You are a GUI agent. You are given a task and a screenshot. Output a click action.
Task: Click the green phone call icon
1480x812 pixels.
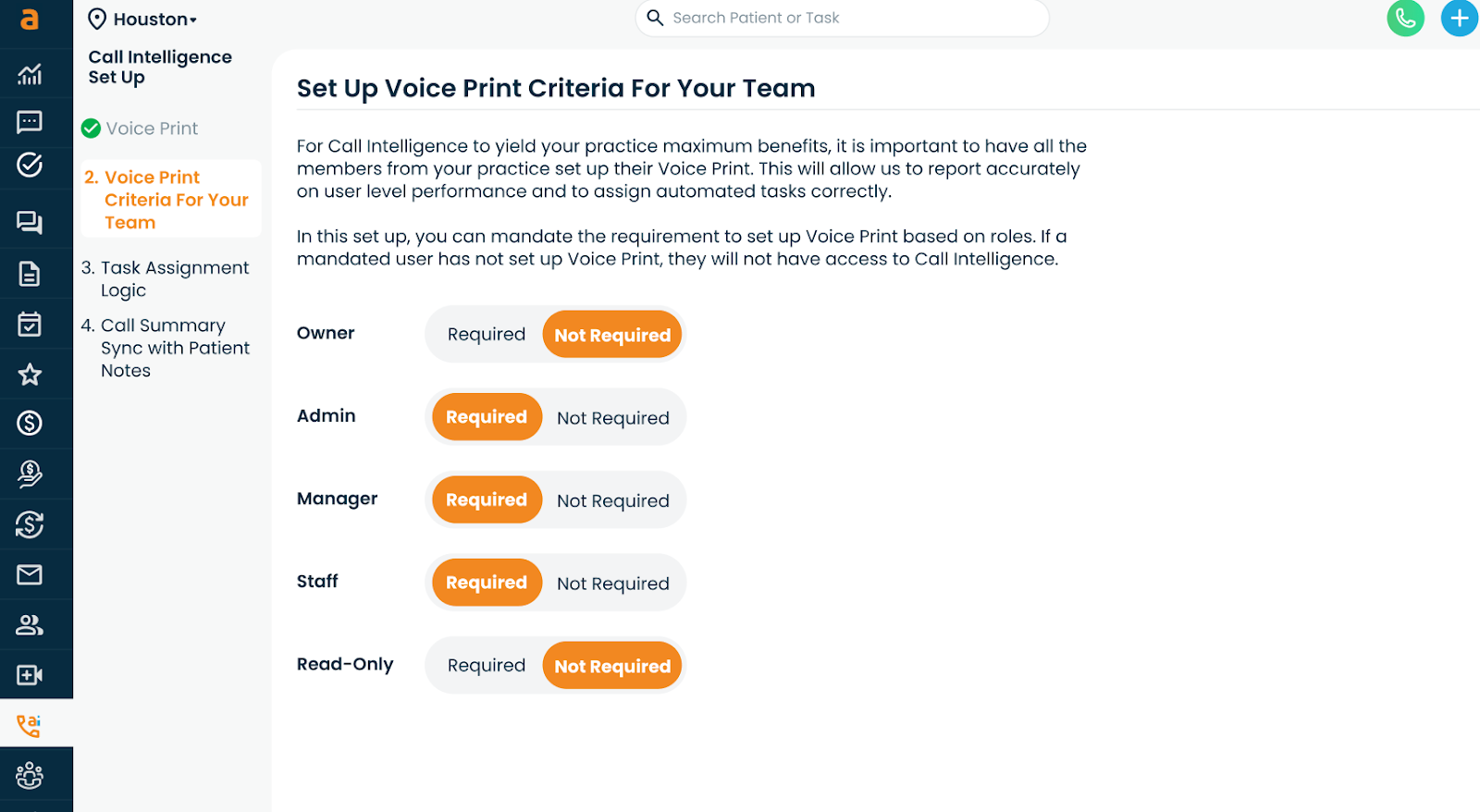[x=1405, y=18]
